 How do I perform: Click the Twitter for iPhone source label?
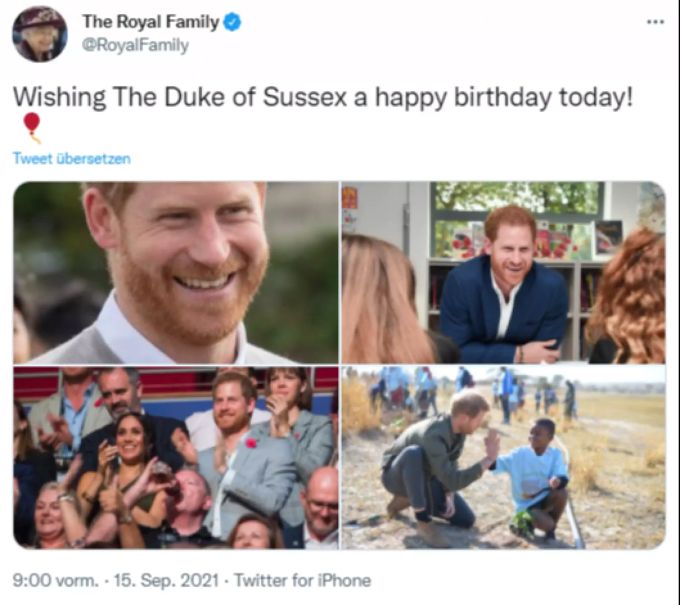click(x=303, y=580)
